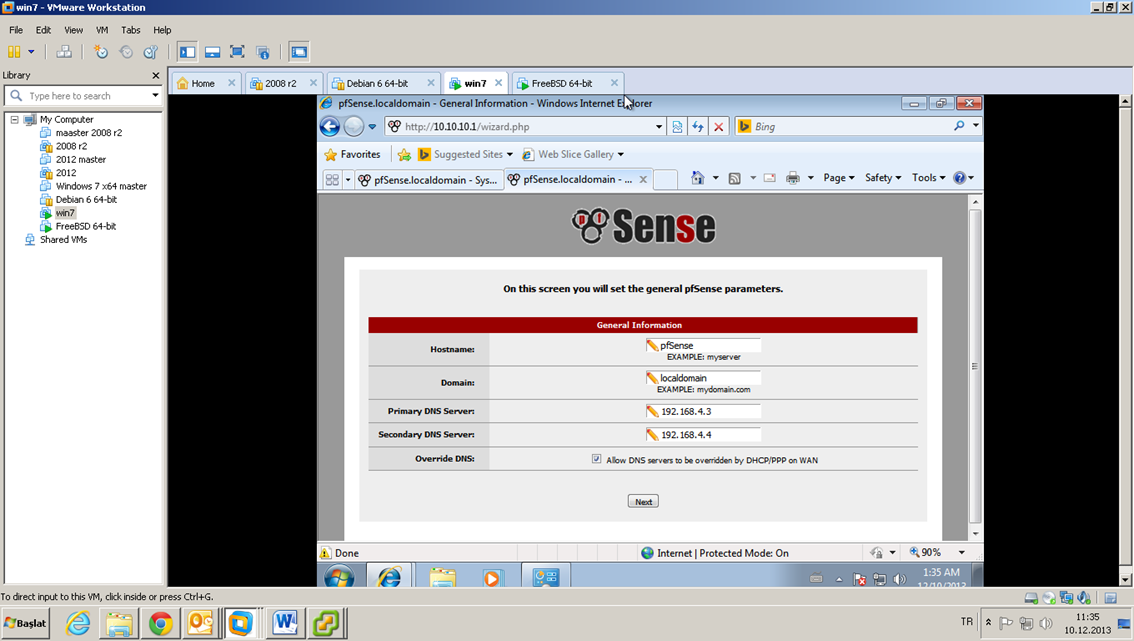Stop loading the page in IE
The image size is (1134, 641).
718,127
